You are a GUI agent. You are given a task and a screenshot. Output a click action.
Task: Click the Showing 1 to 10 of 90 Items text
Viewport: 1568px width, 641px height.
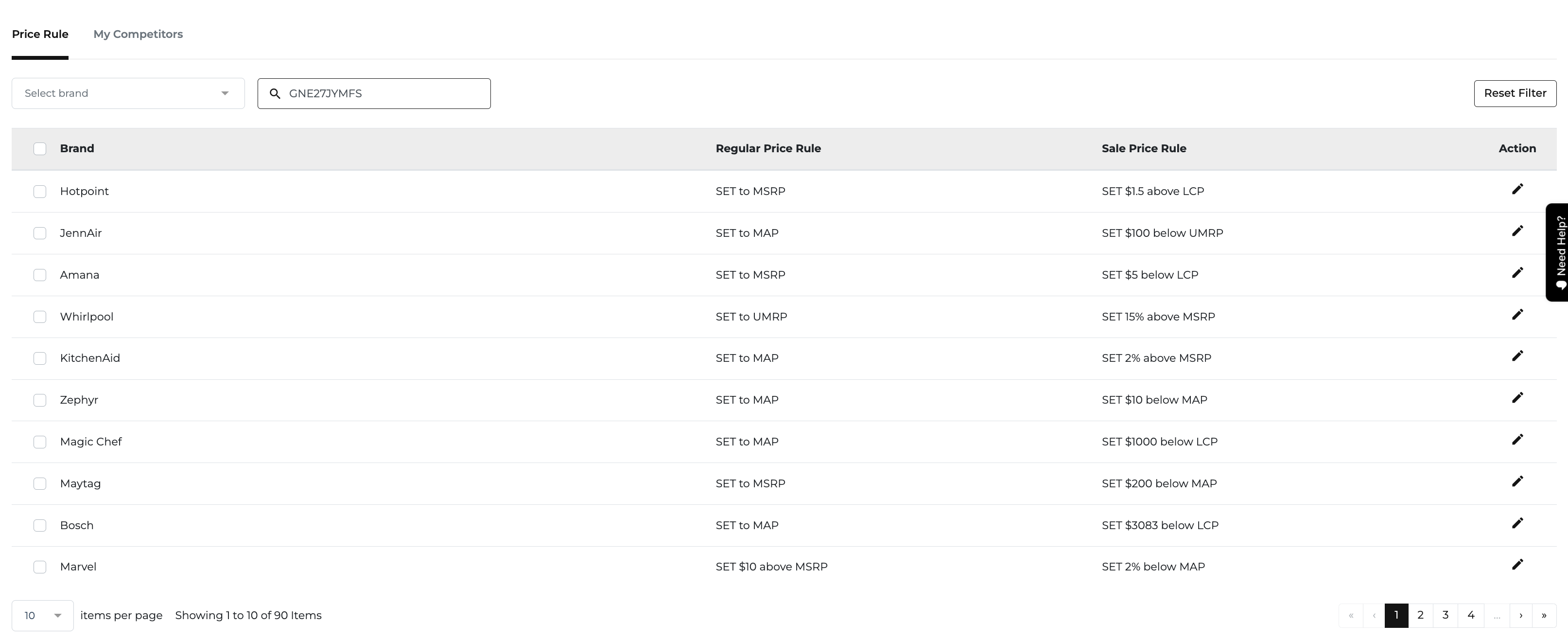[248, 615]
